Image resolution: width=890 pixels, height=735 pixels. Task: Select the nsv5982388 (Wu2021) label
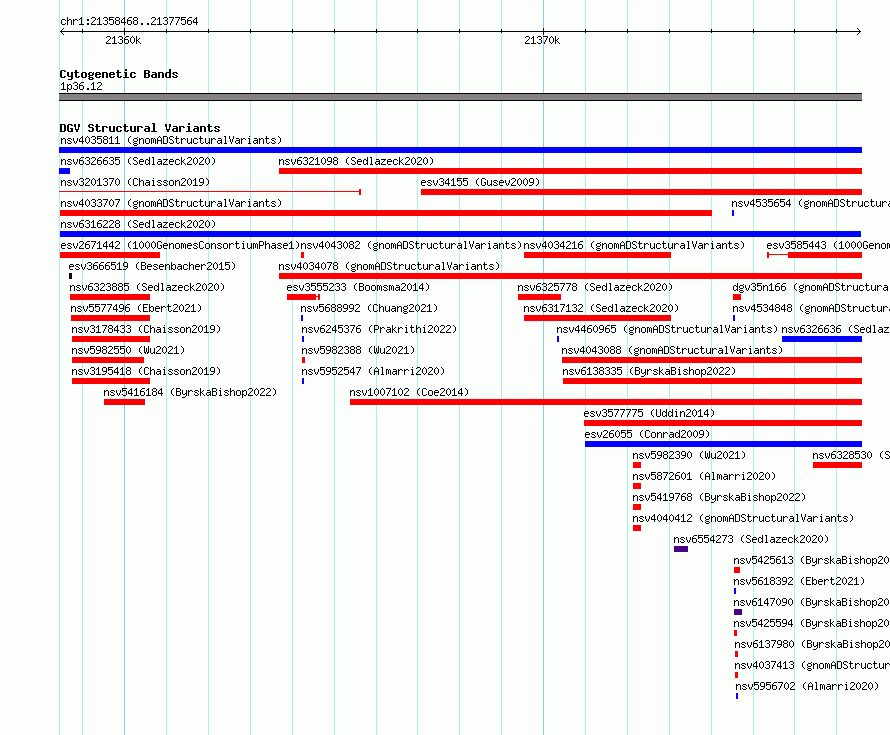point(358,350)
